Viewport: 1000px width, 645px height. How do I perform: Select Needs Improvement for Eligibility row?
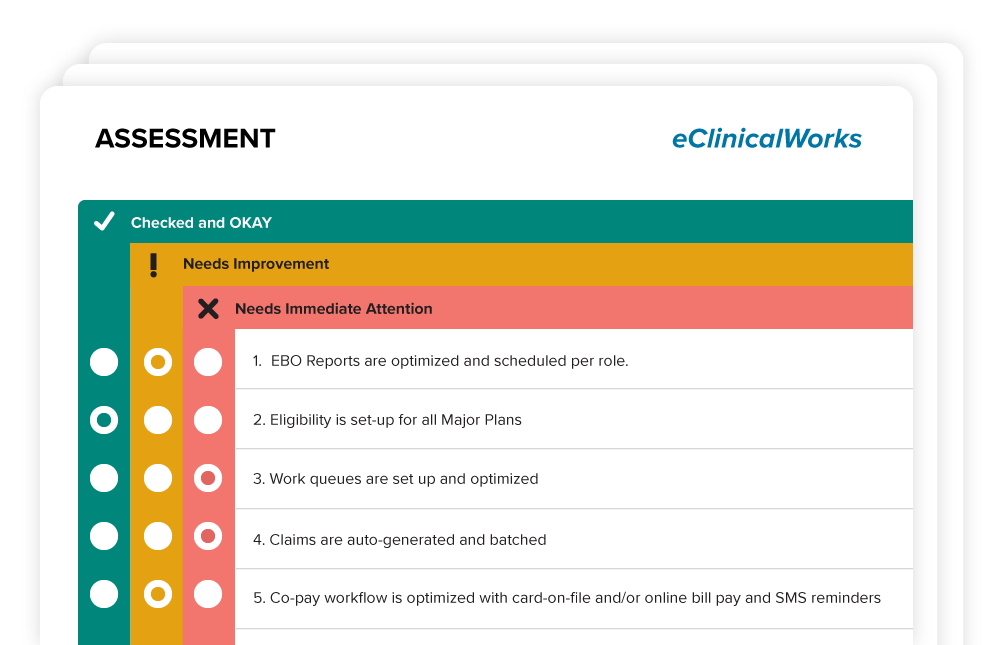click(158, 420)
